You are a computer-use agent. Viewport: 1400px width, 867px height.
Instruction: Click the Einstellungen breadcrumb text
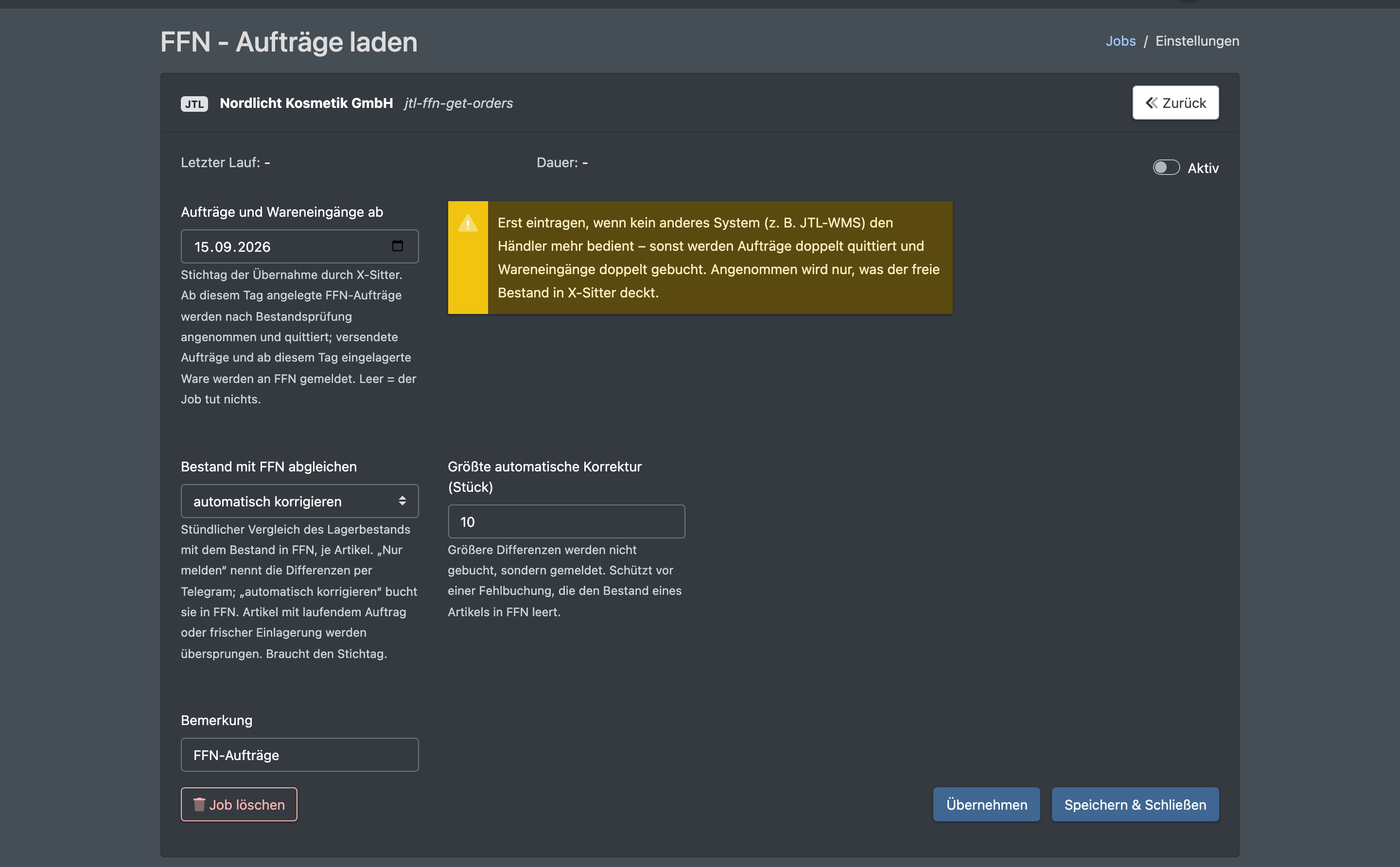[x=1197, y=41]
